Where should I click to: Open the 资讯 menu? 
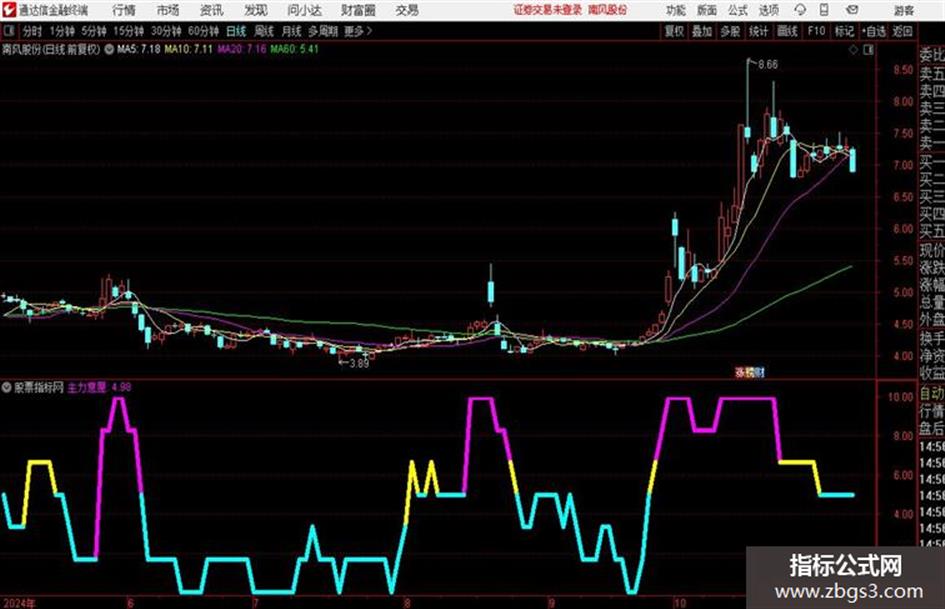point(212,10)
